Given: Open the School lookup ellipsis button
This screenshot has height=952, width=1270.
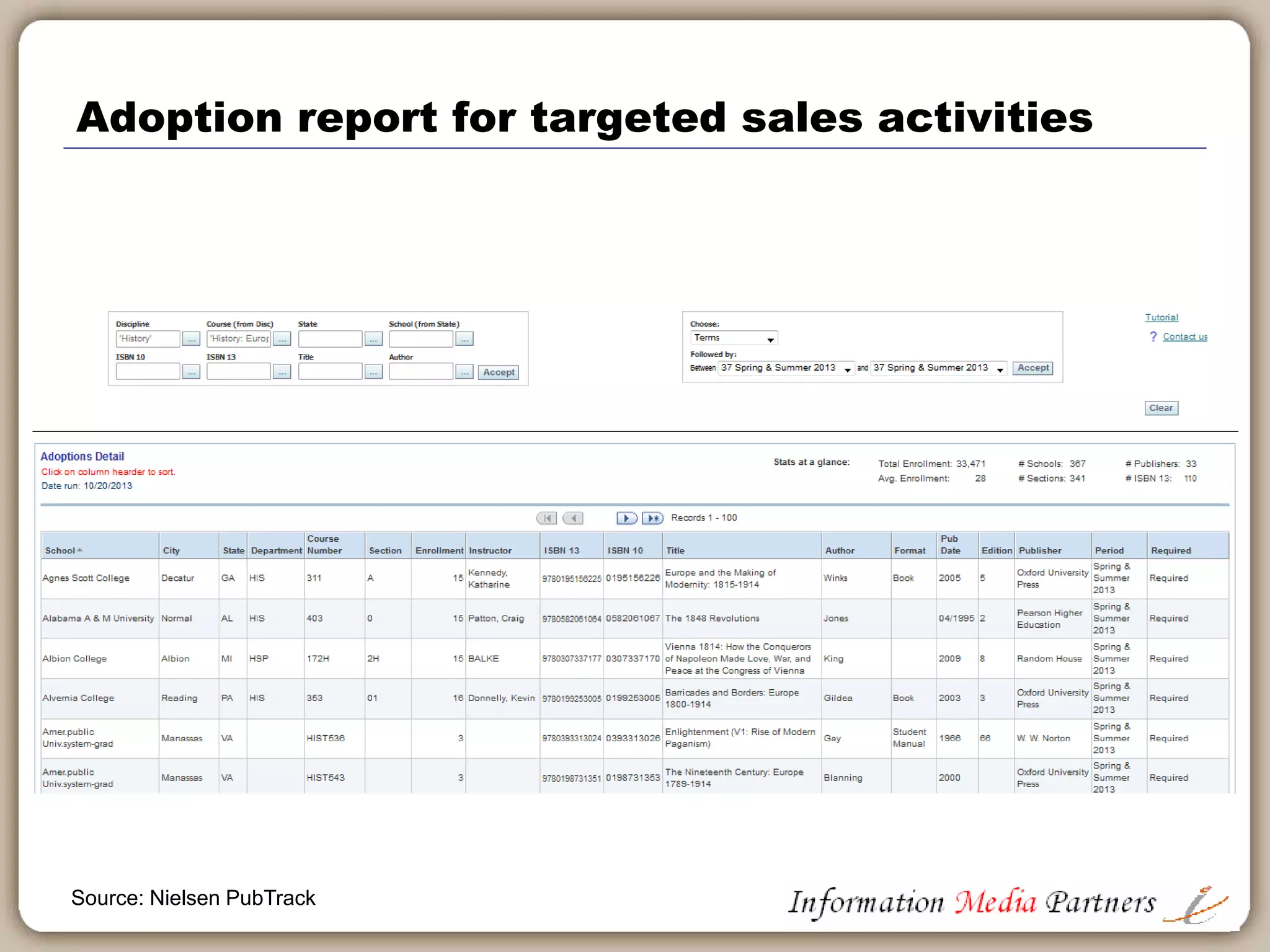Looking at the screenshot, I should [x=464, y=339].
